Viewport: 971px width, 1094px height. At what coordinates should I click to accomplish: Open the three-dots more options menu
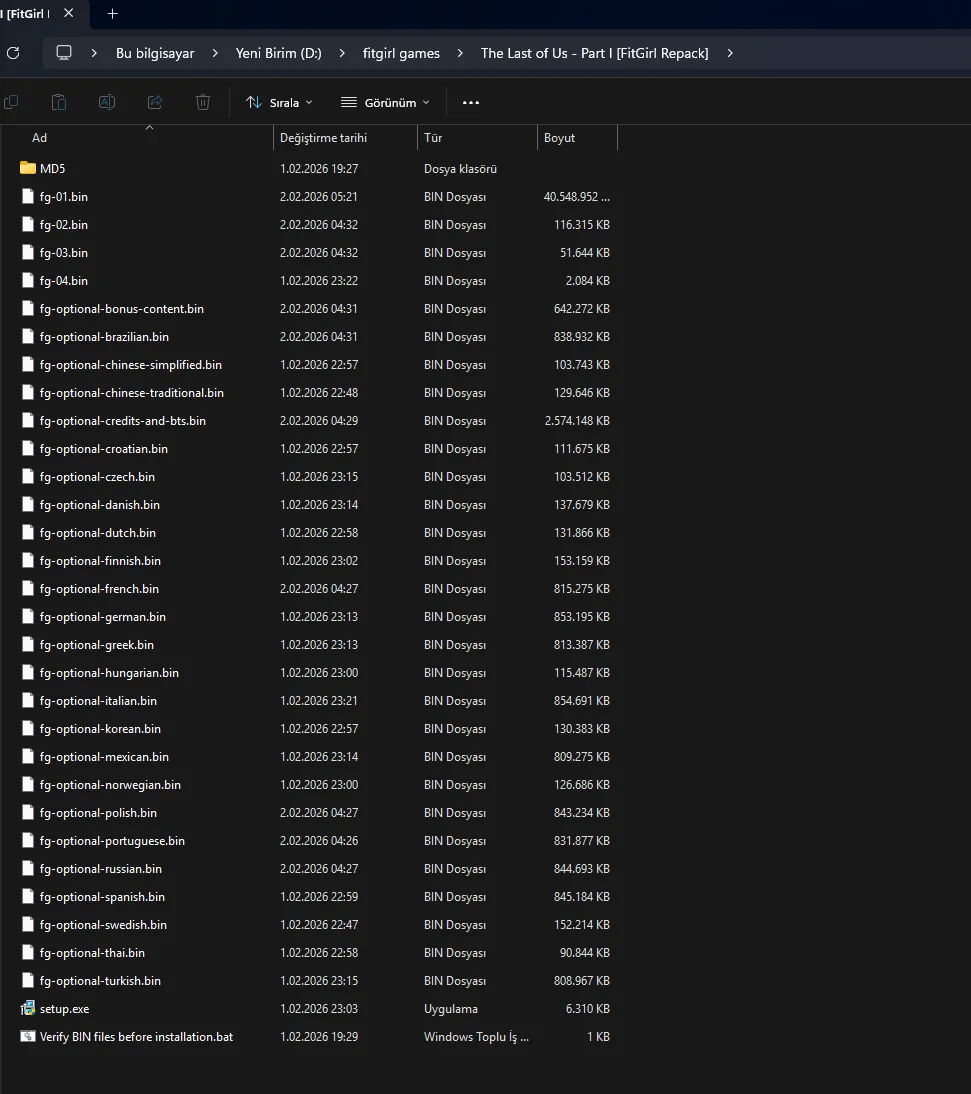pyautogui.click(x=471, y=103)
